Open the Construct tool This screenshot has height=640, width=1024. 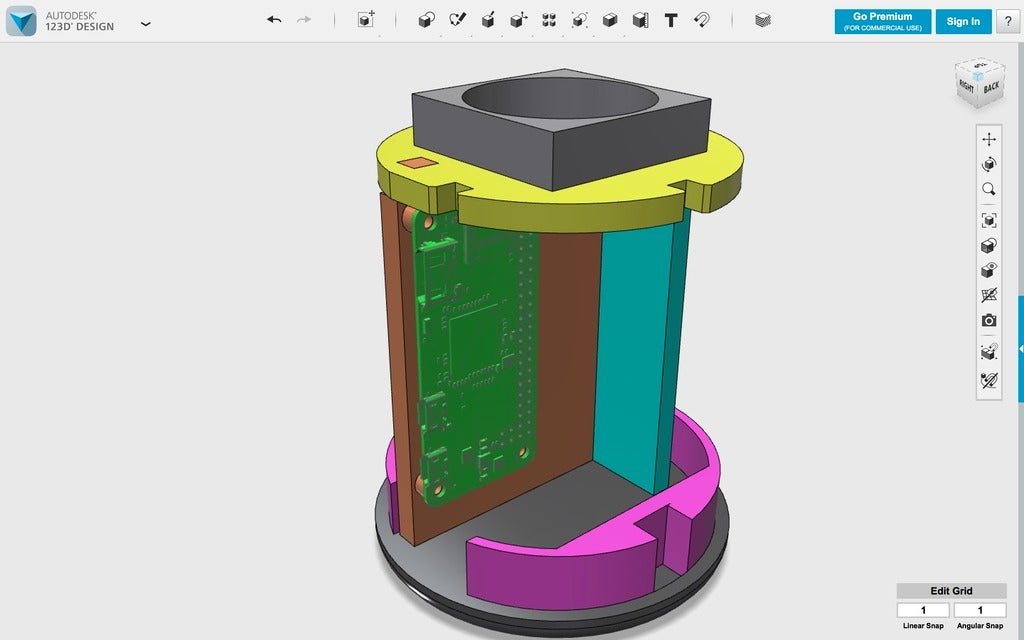pyautogui.click(x=488, y=20)
